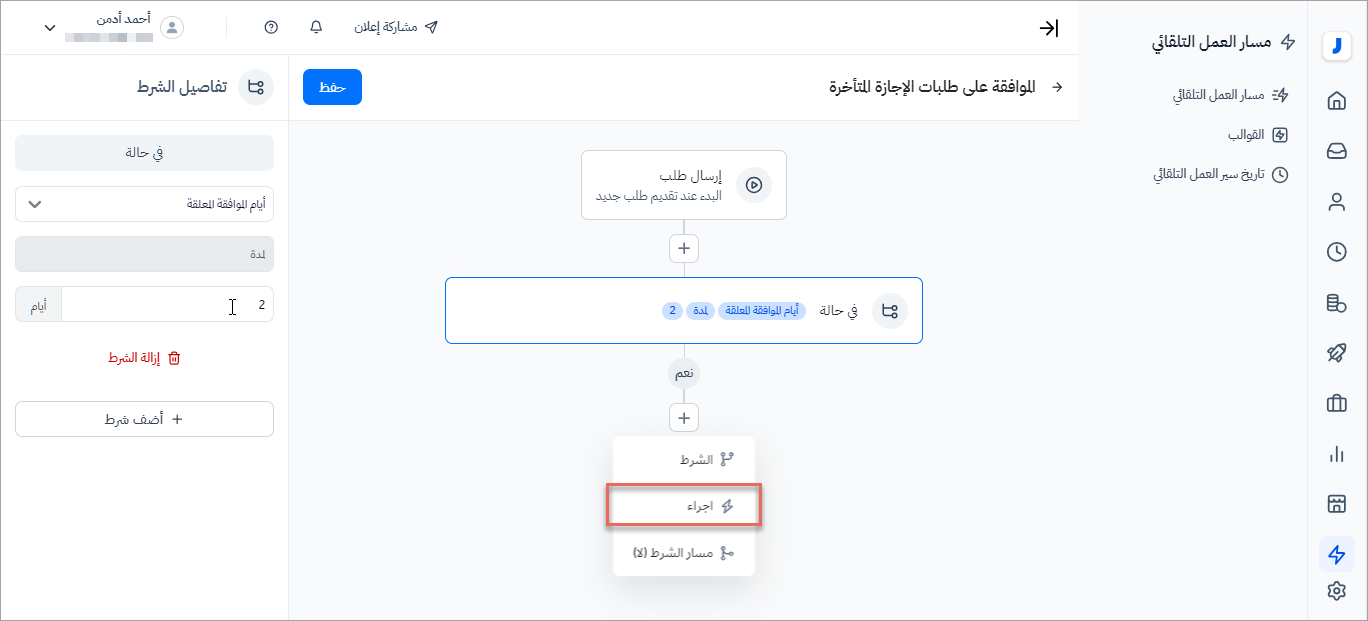
Task: Open the bar chart reports icon
Action: 1336,454
